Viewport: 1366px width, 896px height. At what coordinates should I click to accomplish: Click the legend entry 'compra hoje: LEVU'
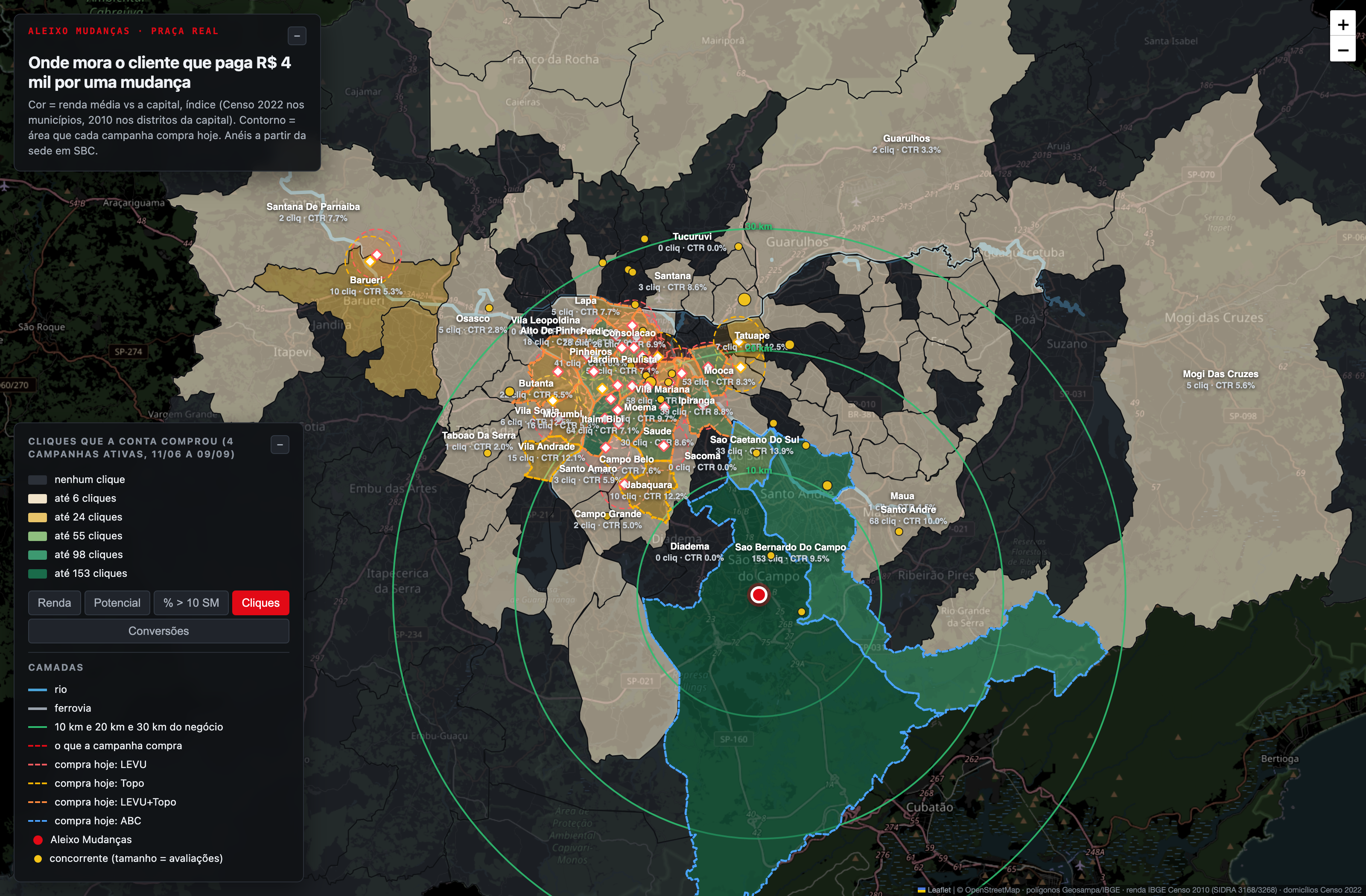[100, 765]
